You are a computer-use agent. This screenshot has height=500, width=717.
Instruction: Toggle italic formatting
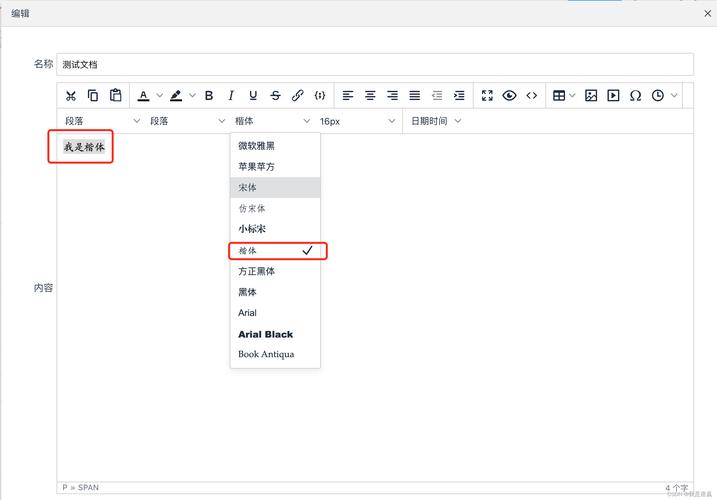pos(231,96)
